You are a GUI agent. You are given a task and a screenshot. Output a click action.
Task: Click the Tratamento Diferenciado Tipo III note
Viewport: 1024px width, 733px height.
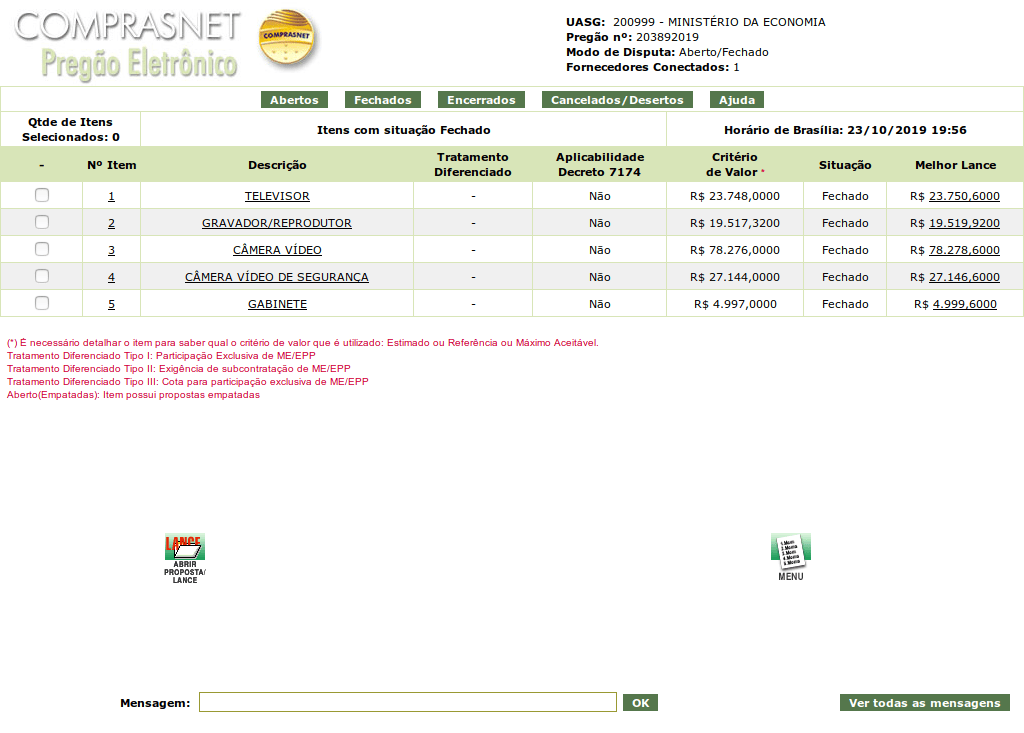point(187,382)
